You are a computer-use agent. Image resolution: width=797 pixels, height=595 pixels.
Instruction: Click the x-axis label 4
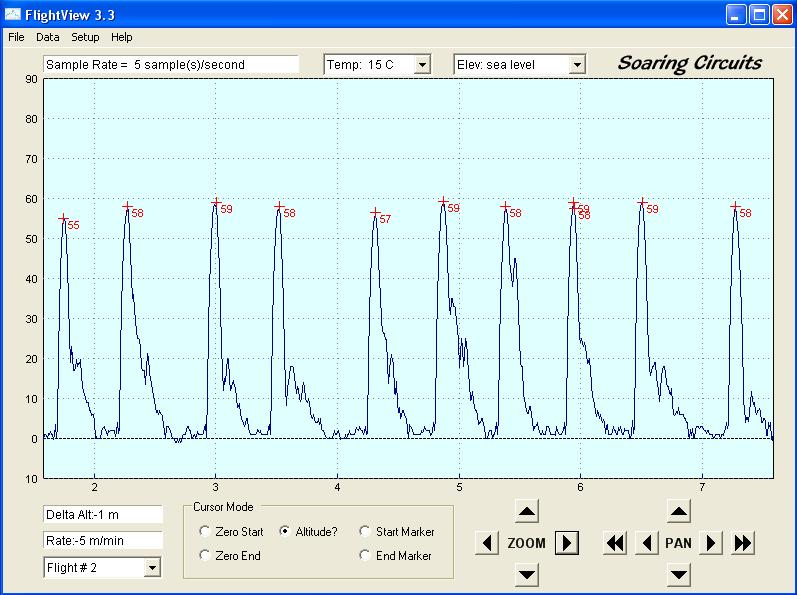click(x=337, y=487)
